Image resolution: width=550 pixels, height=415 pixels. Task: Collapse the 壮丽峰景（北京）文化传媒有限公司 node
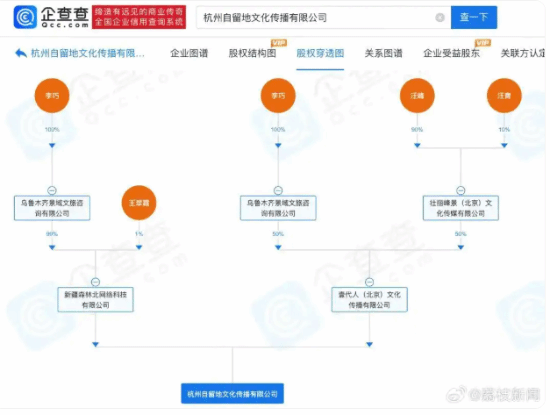point(461,190)
